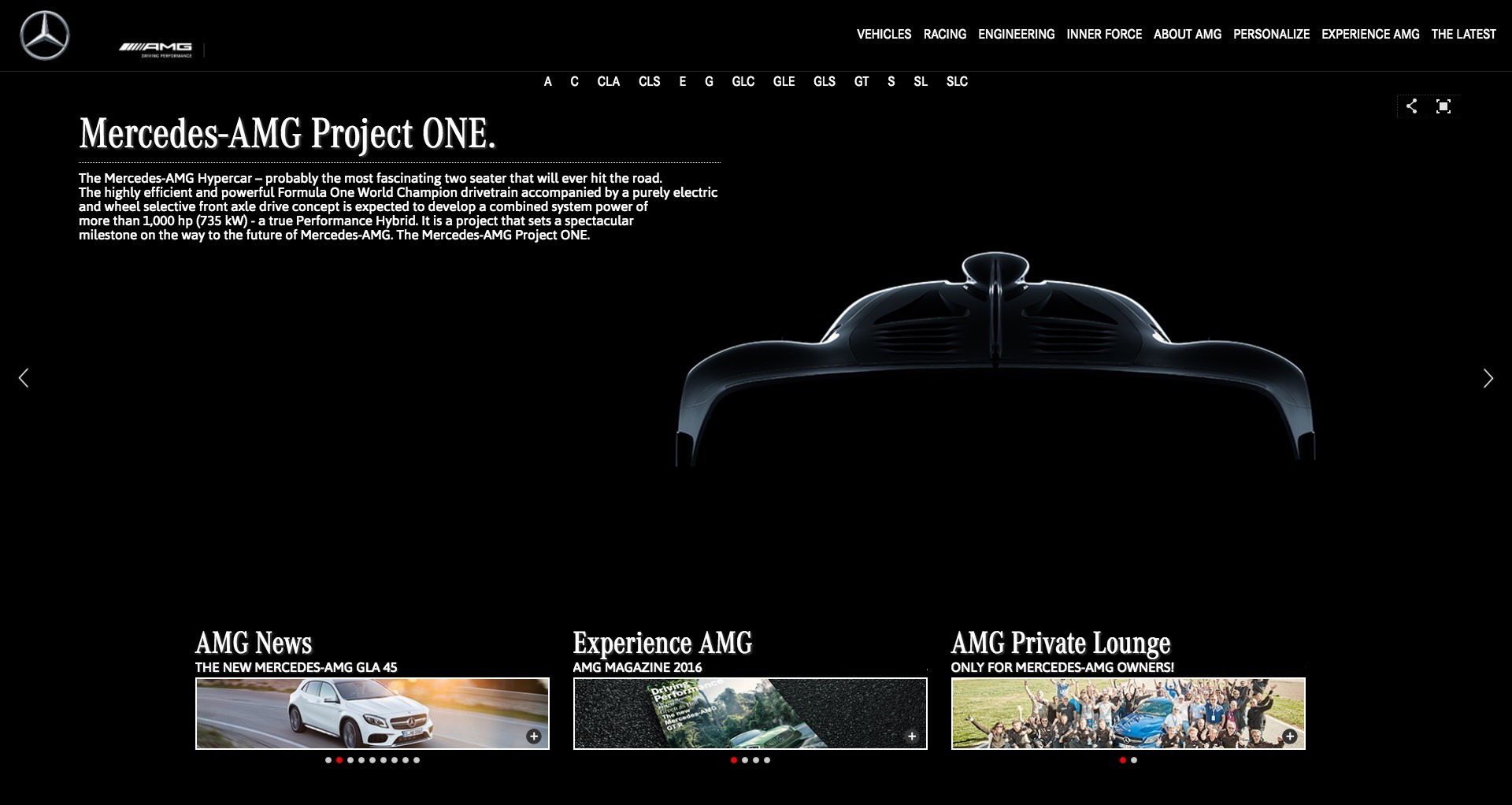
Task: Select first pagination dot under AMG News
Action: point(328,760)
